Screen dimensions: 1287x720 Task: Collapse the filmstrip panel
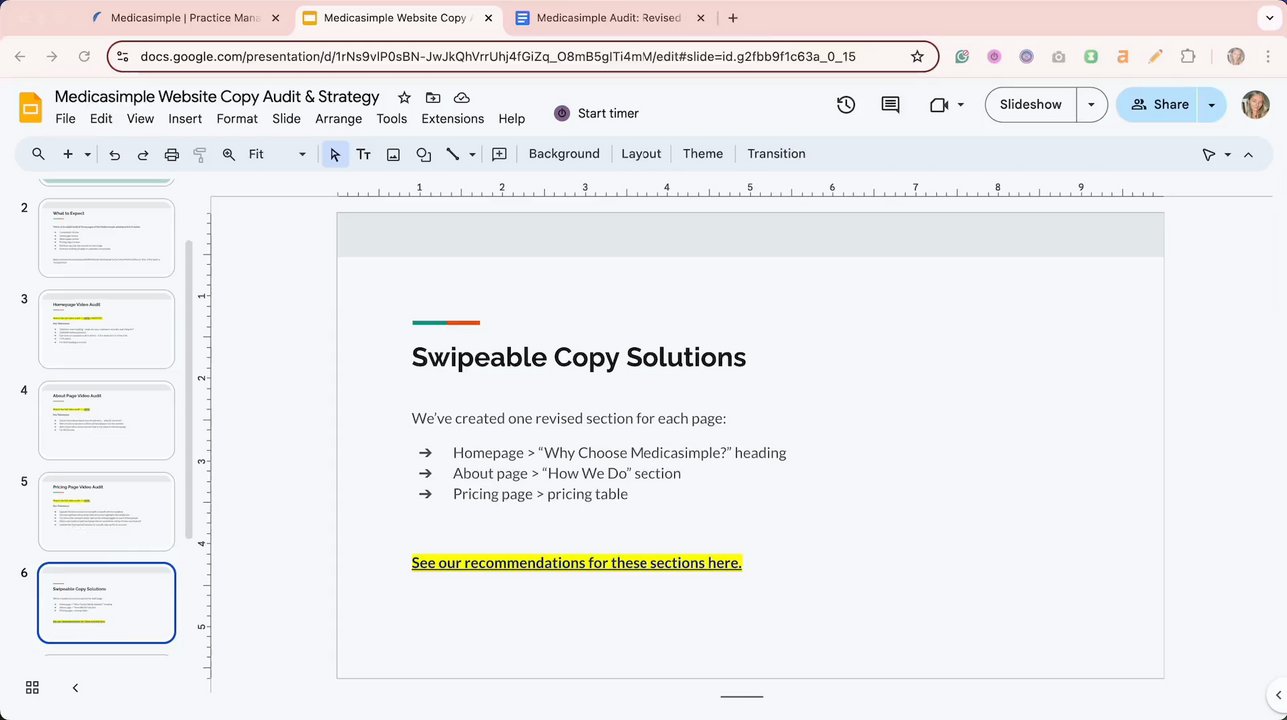[75, 688]
